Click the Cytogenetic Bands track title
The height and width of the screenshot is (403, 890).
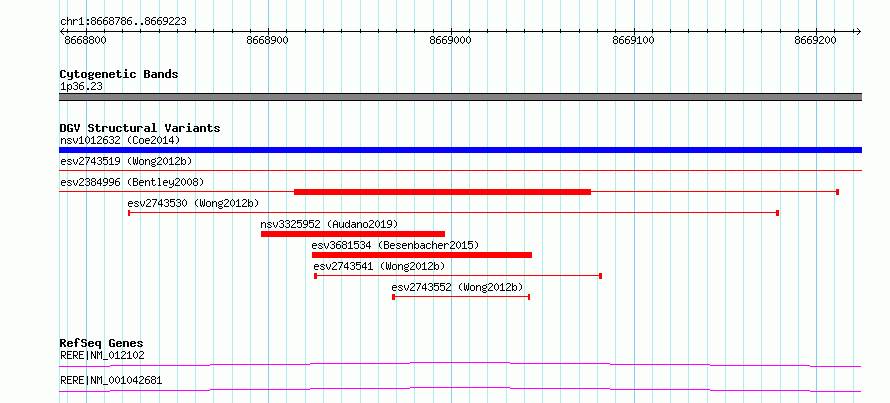coord(119,74)
